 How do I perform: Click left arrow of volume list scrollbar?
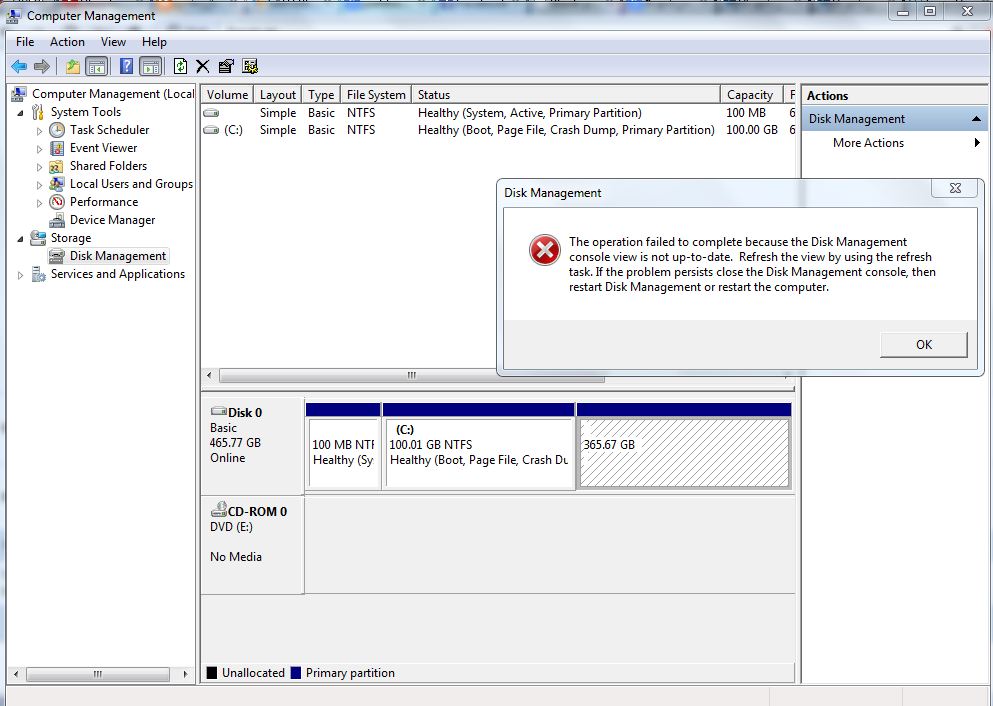click(210, 375)
